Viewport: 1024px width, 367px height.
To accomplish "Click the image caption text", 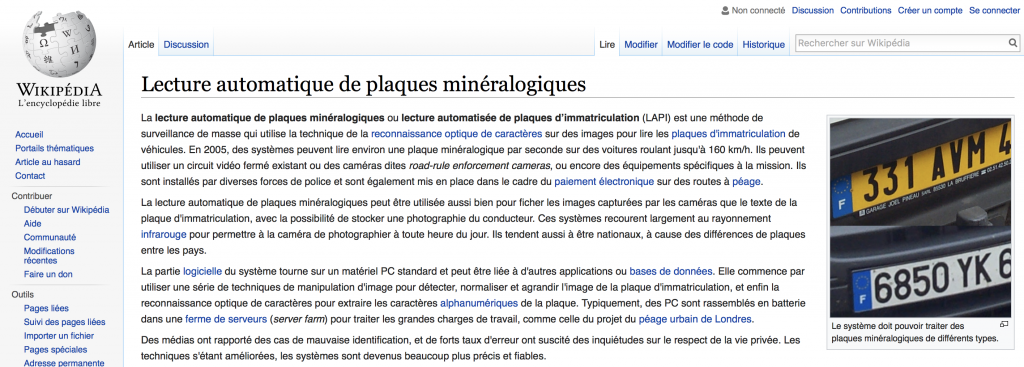I will (915, 332).
